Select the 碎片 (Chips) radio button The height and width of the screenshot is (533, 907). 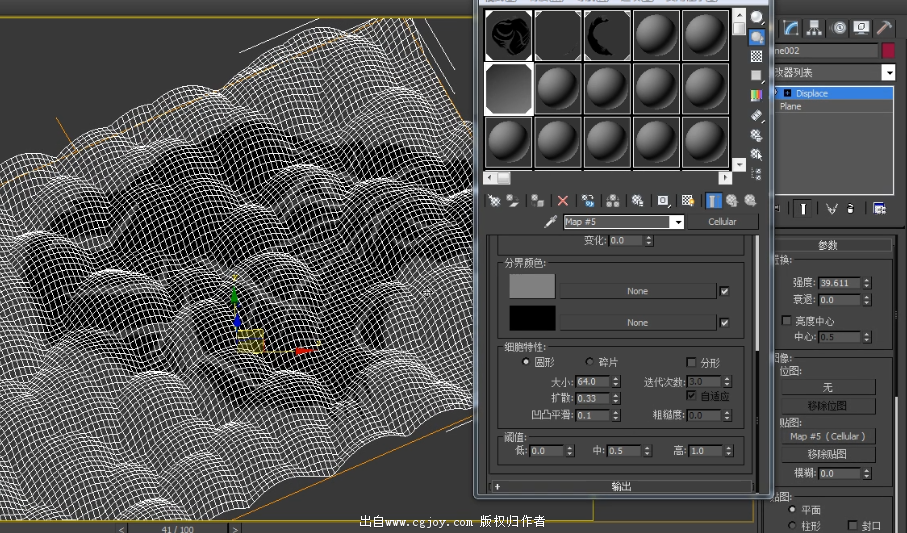589,362
